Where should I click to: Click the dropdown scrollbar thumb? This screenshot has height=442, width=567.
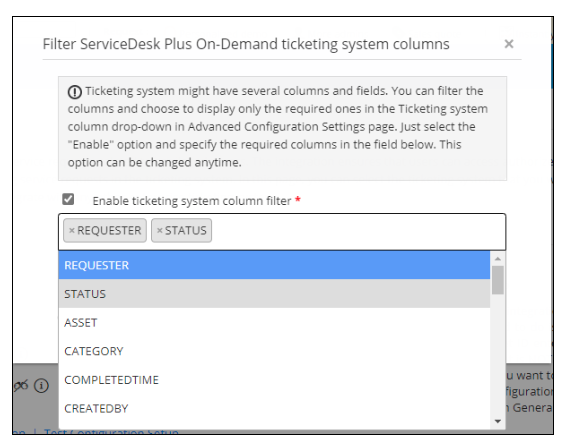(498, 280)
